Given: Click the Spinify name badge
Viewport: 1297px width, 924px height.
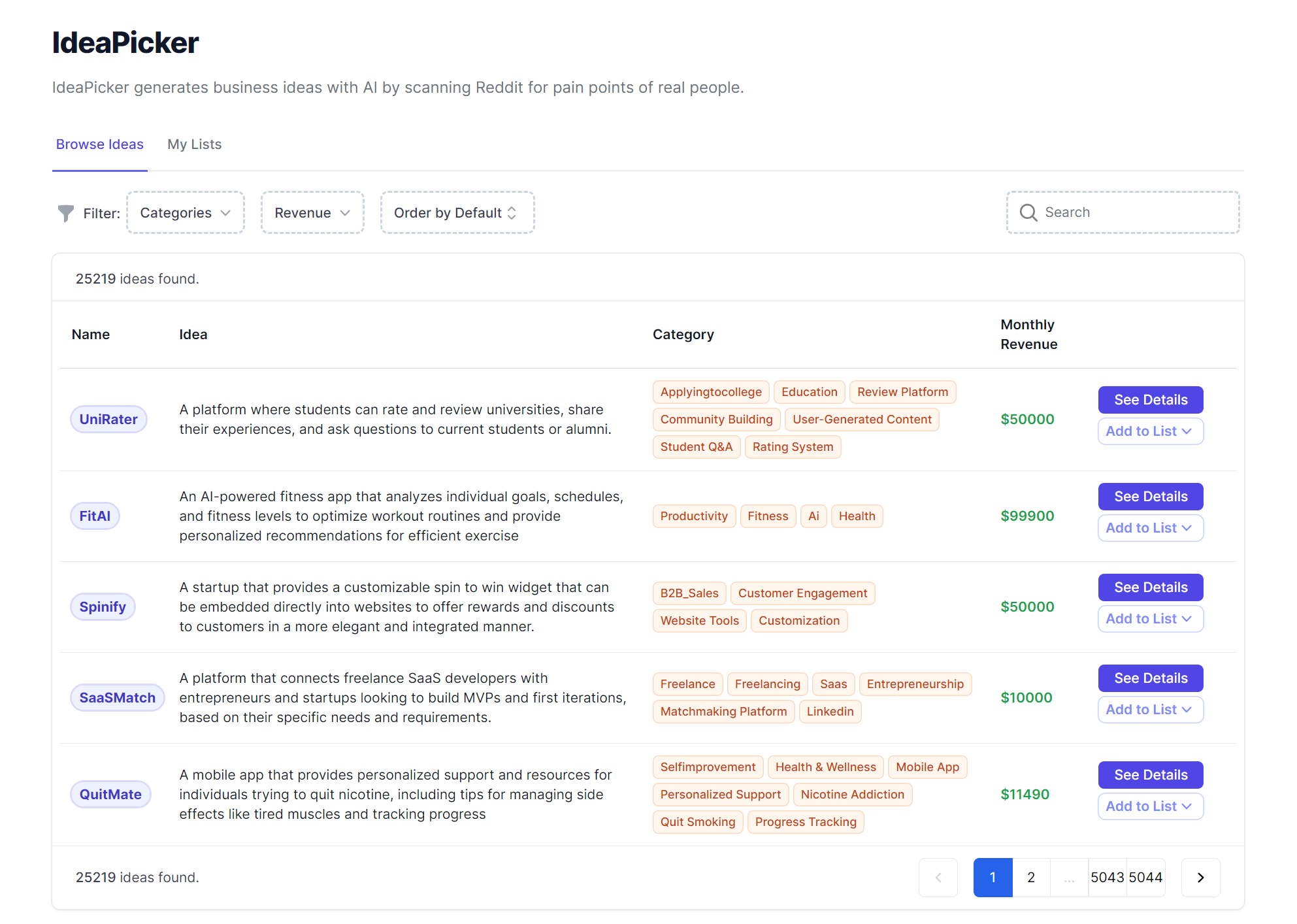Looking at the screenshot, I should click(x=103, y=607).
